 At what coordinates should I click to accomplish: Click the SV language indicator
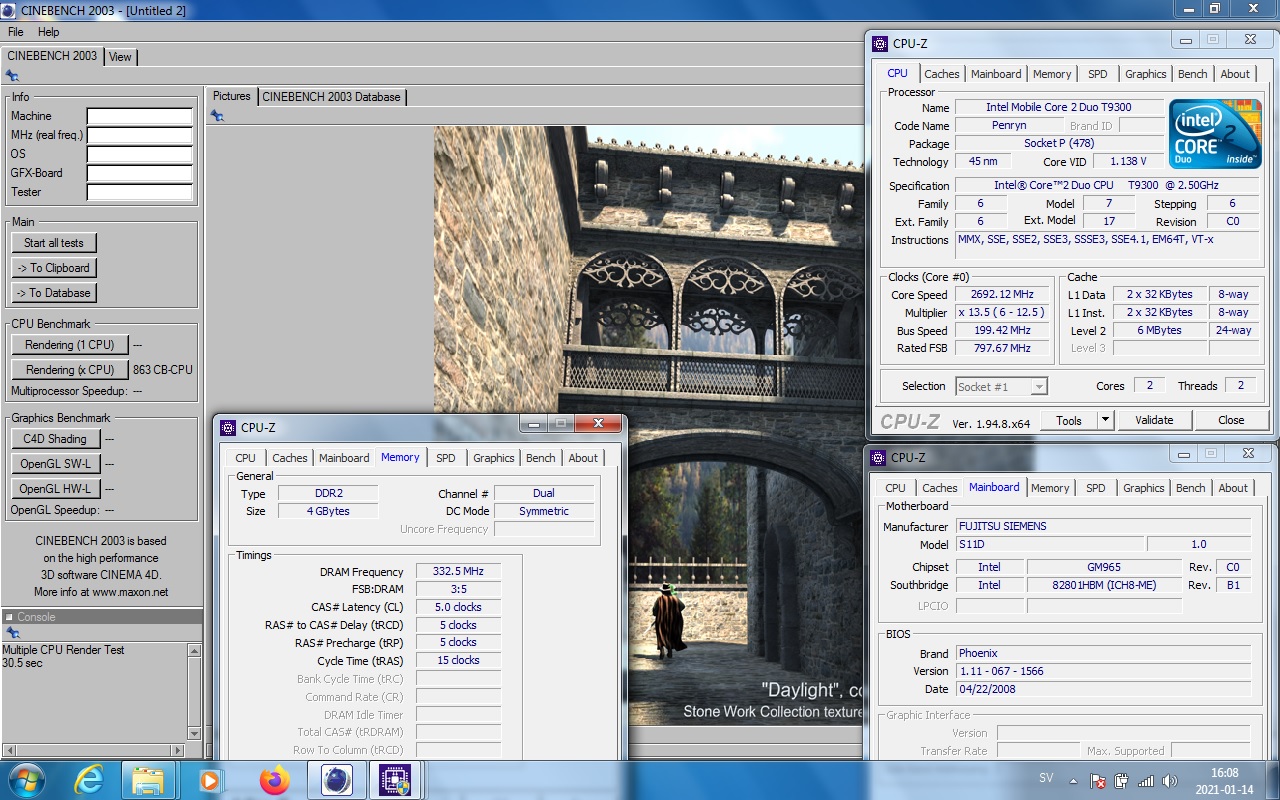tap(1046, 778)
